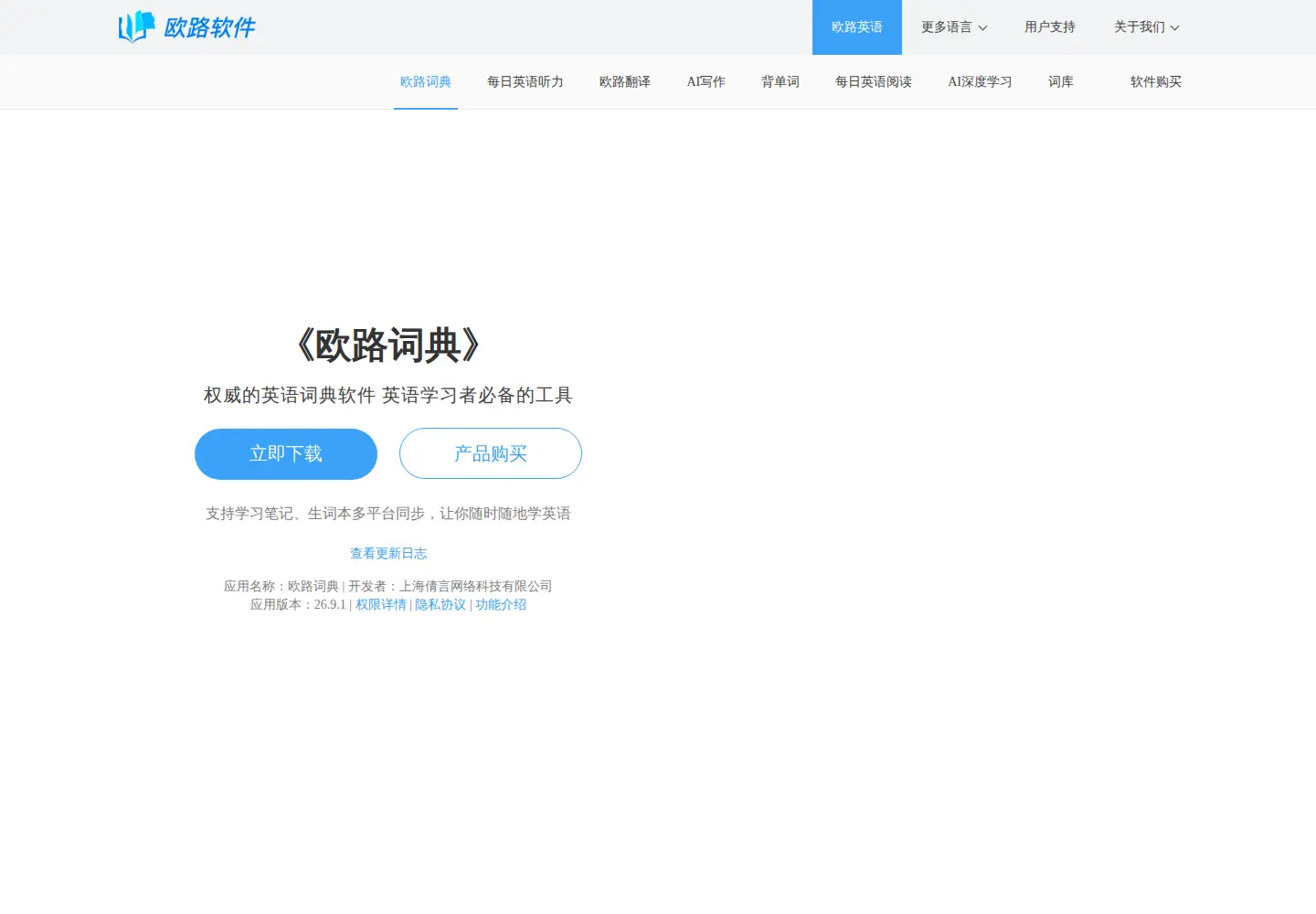
Task: Select the 欧路英语 top navigation tab
Action: [x=856, y=27]
